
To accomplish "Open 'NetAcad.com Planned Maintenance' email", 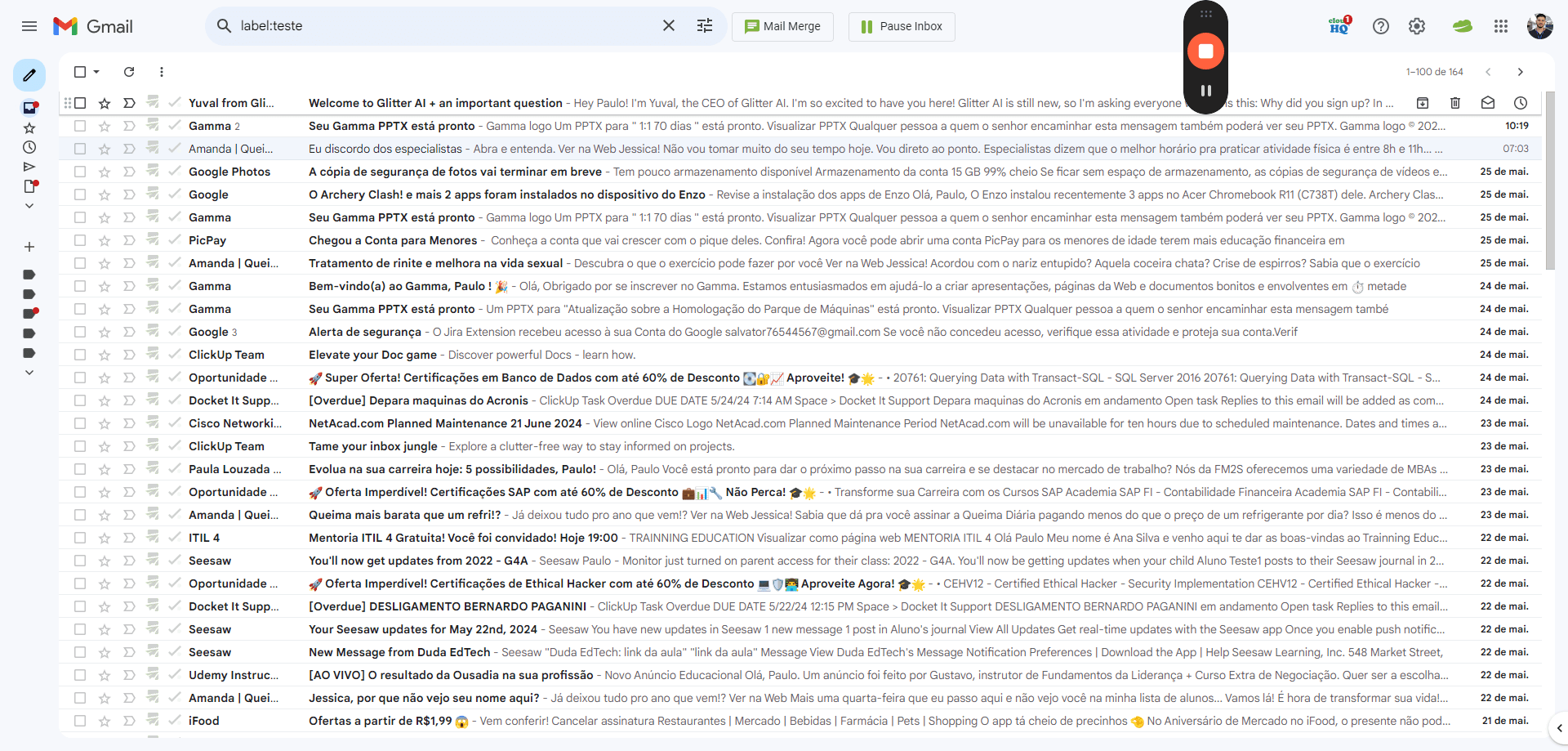I will (x=800, y=423).
